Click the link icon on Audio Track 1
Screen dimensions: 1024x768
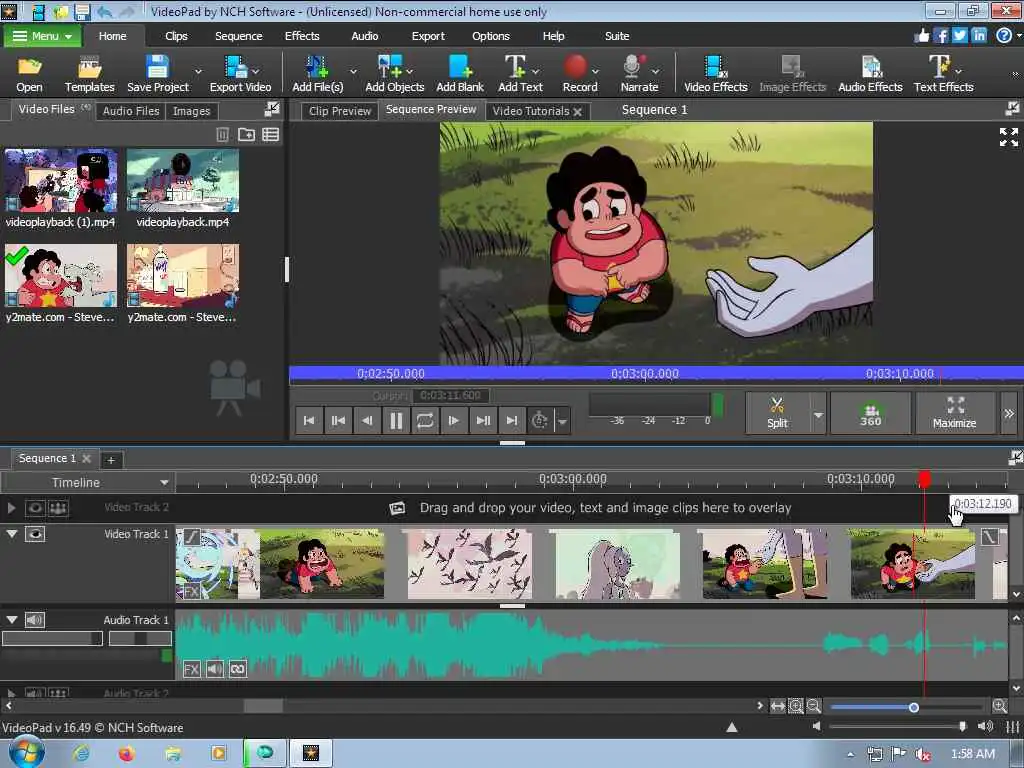click(x=238, y=669)
